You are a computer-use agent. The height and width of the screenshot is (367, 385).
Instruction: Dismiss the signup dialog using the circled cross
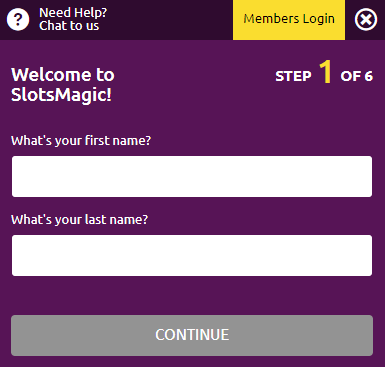(366, 19)
